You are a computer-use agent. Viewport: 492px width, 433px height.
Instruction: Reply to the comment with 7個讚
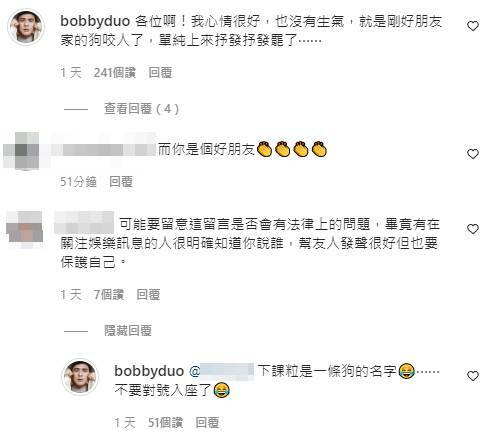pyautogui.click(x=148, y=294)
